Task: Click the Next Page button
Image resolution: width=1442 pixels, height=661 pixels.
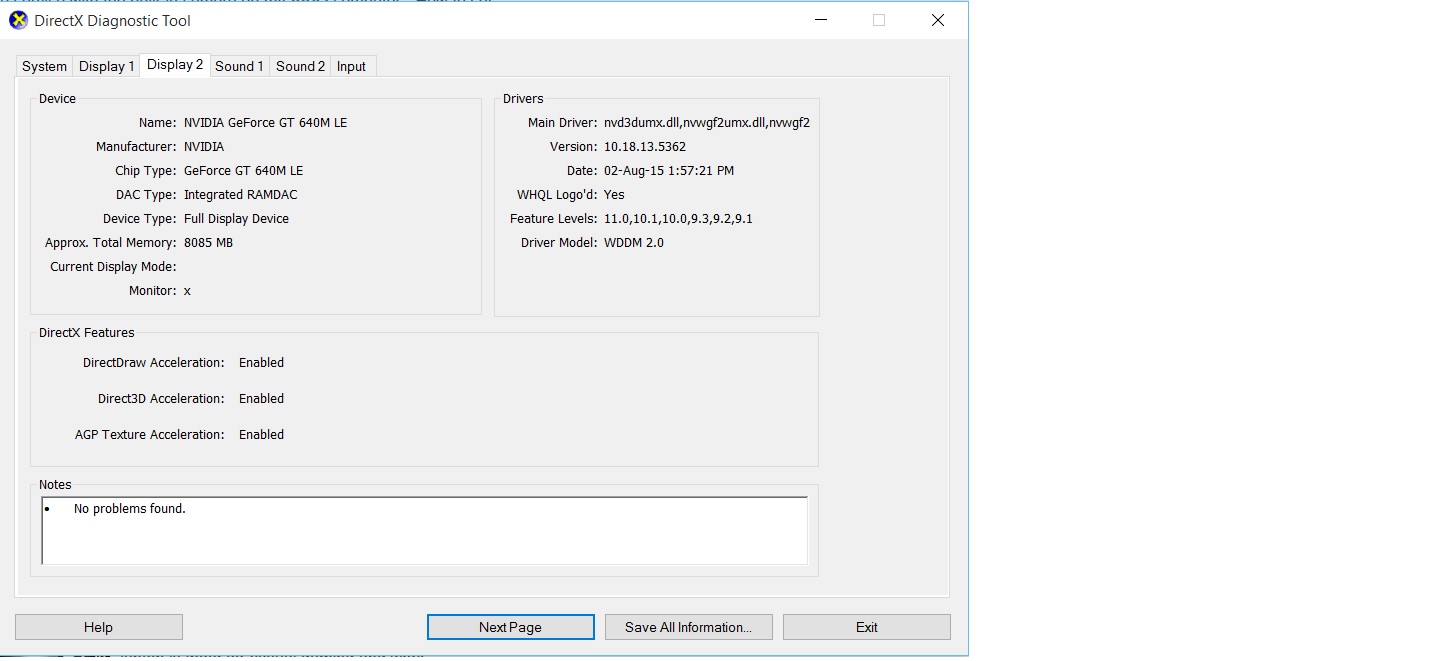Action: point(510,627)
